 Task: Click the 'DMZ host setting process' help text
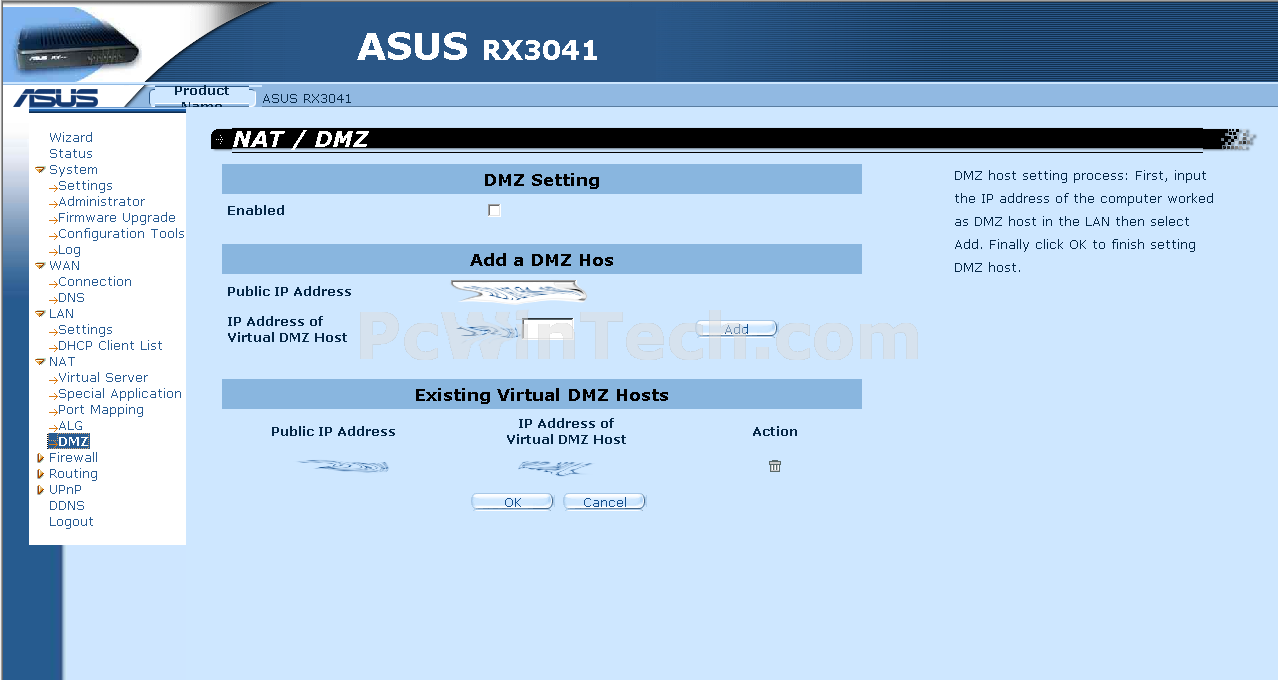(1084, 222)
